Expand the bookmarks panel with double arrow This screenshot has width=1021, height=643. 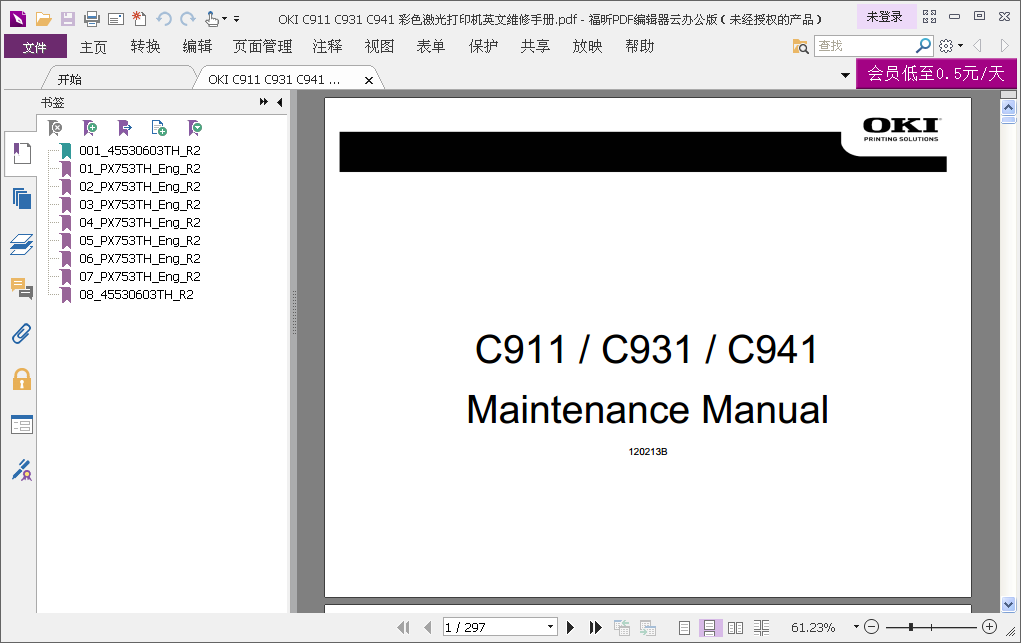point(264,102)
